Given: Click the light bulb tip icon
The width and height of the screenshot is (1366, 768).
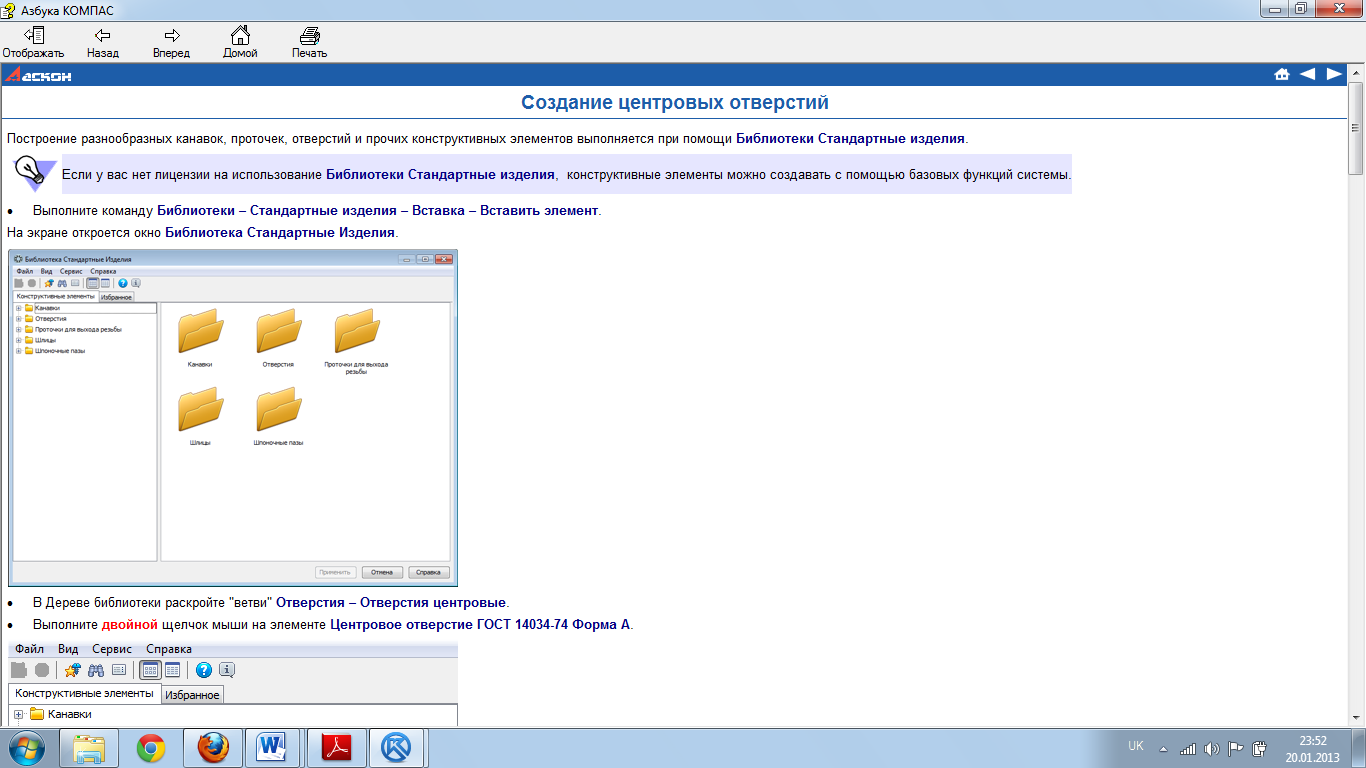Looking at the screenshot, I should tap(34, 173).
